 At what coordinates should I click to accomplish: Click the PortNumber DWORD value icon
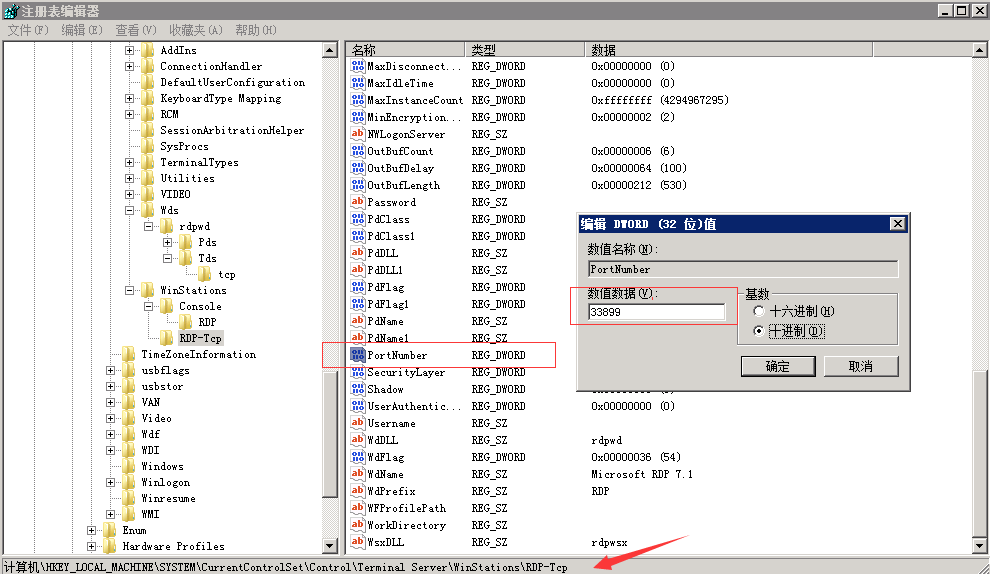pos(357,355)
